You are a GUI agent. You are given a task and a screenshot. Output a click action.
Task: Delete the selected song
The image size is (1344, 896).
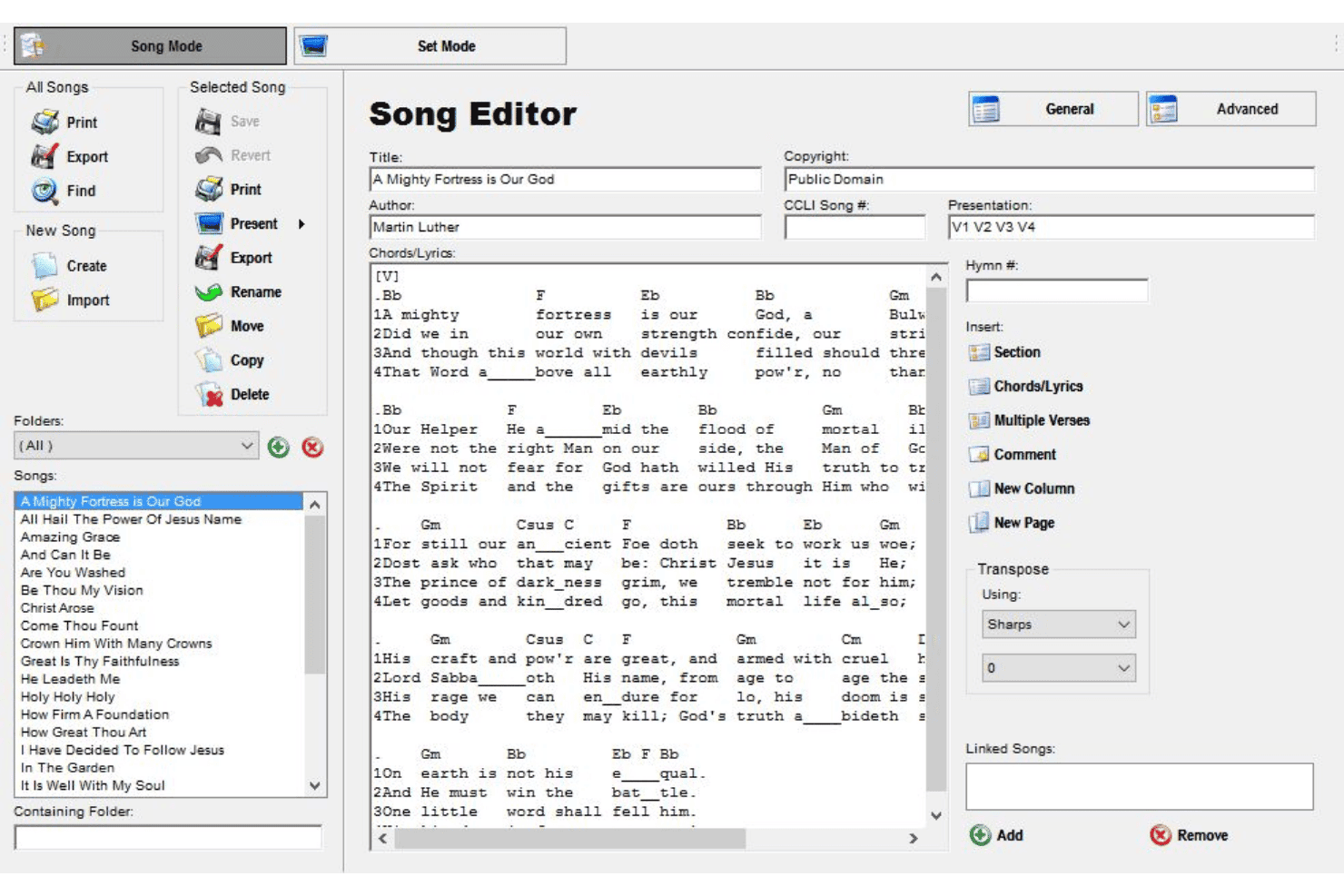[232, 395]
